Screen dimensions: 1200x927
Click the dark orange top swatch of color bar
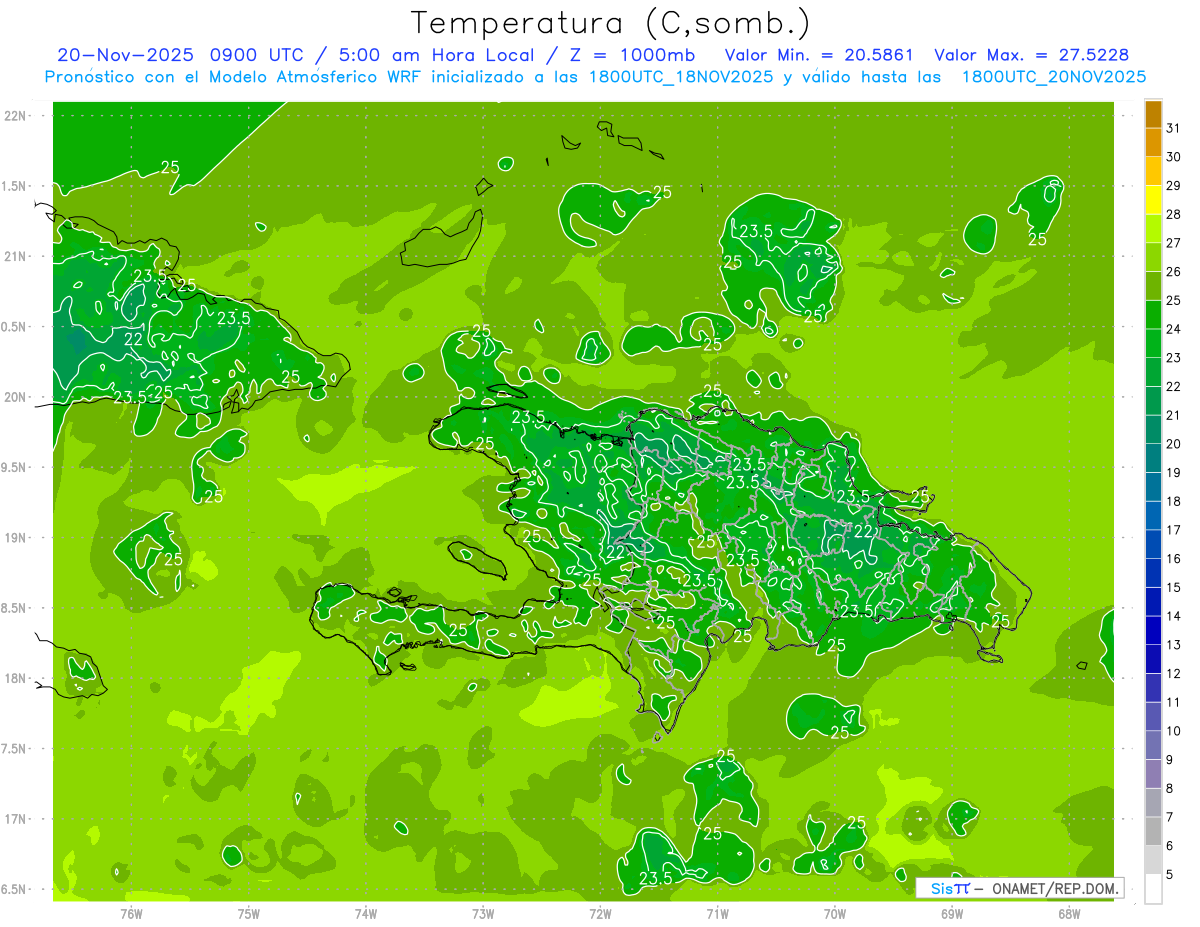[x=1153, y=114]
